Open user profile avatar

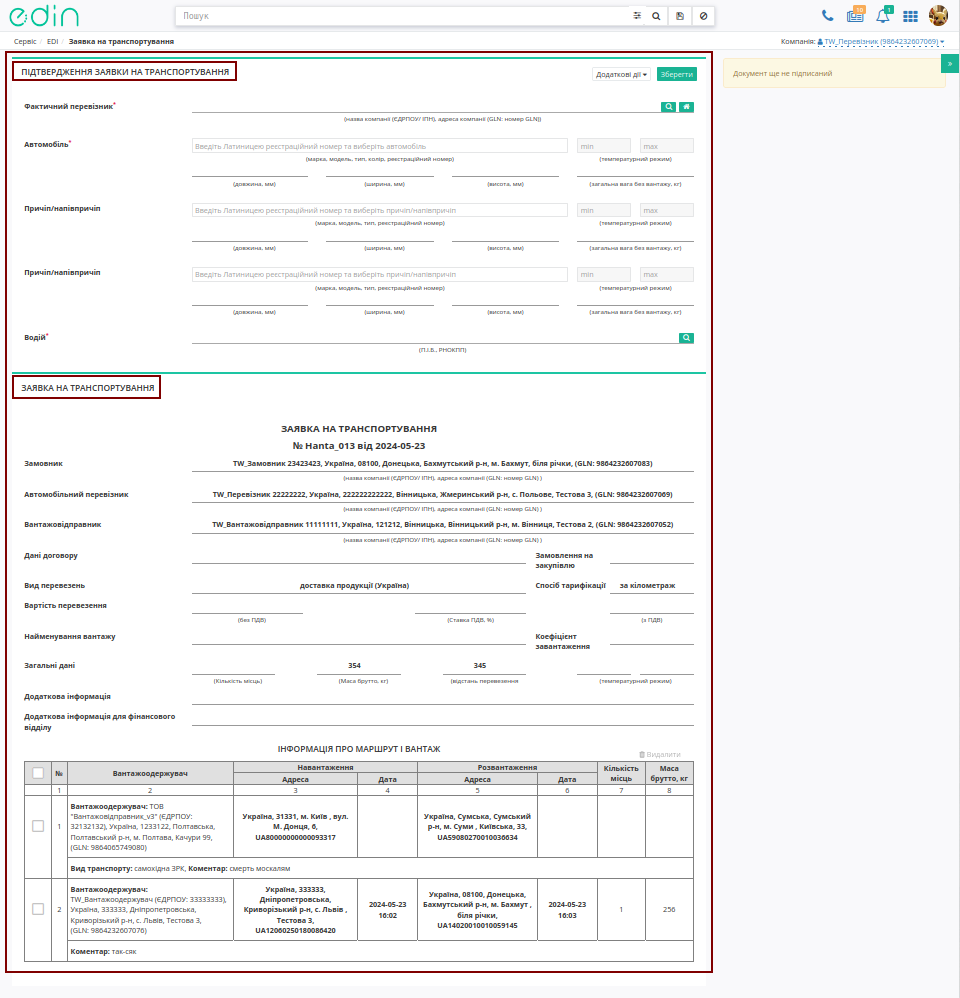coord(938,15)
